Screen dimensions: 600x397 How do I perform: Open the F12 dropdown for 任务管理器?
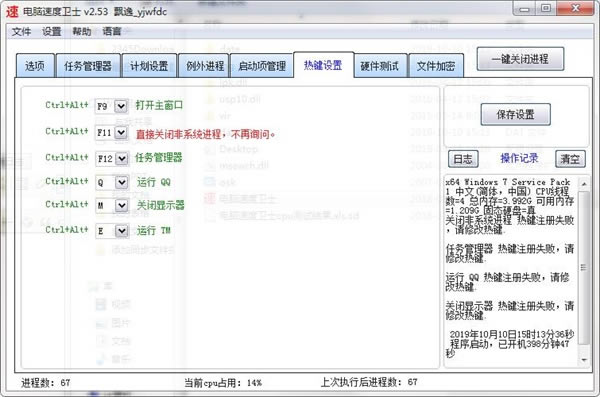[x=122, y=158]
